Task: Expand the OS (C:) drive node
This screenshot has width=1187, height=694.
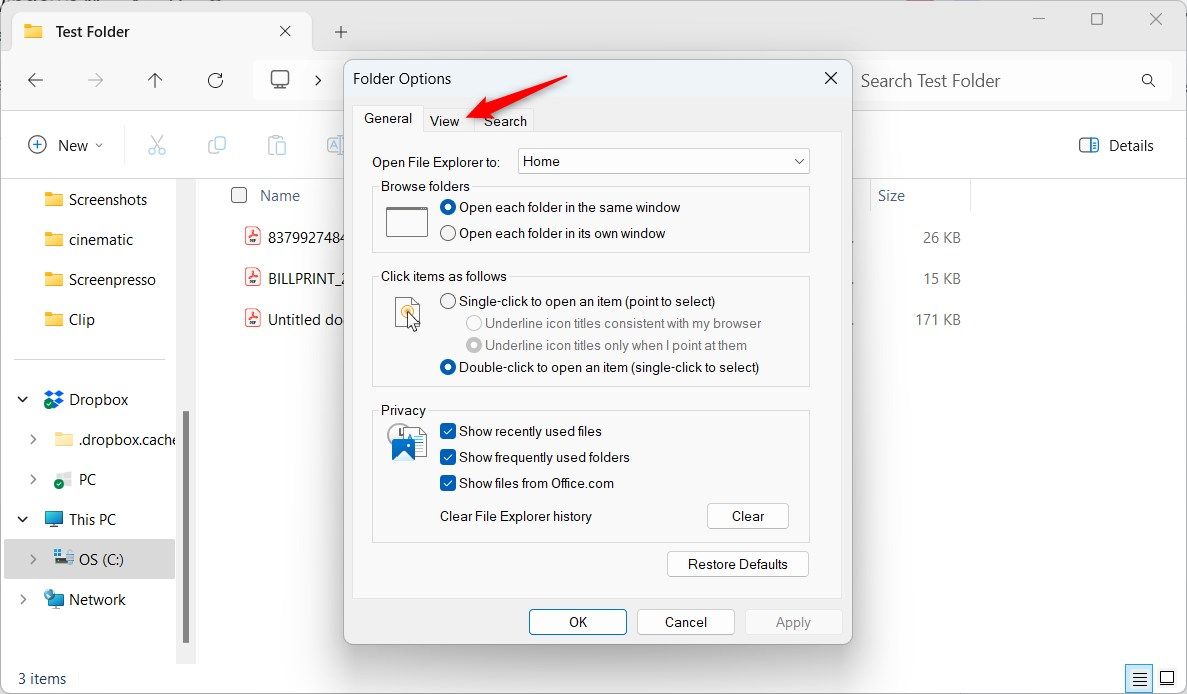Action: tap(33, 559)
